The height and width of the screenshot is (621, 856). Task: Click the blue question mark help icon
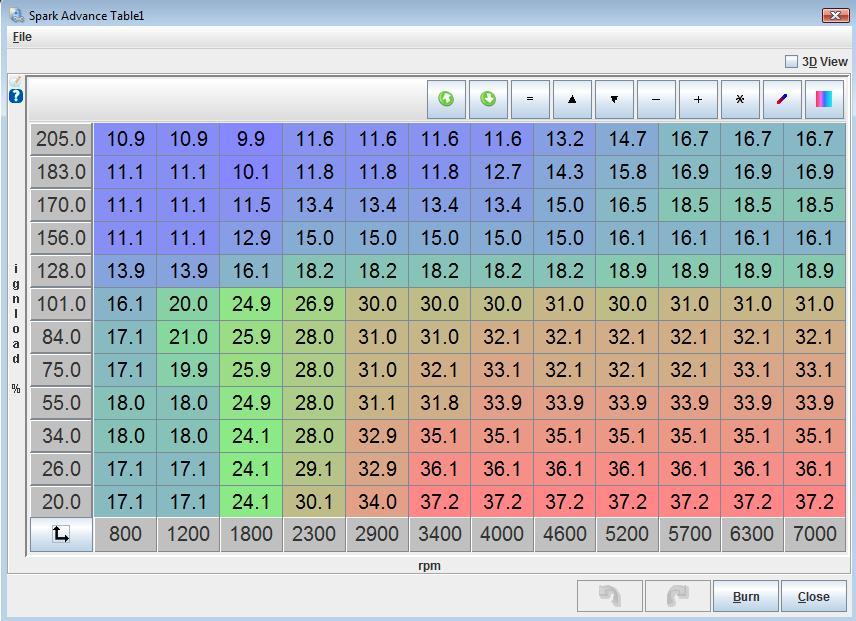point(16,96)
